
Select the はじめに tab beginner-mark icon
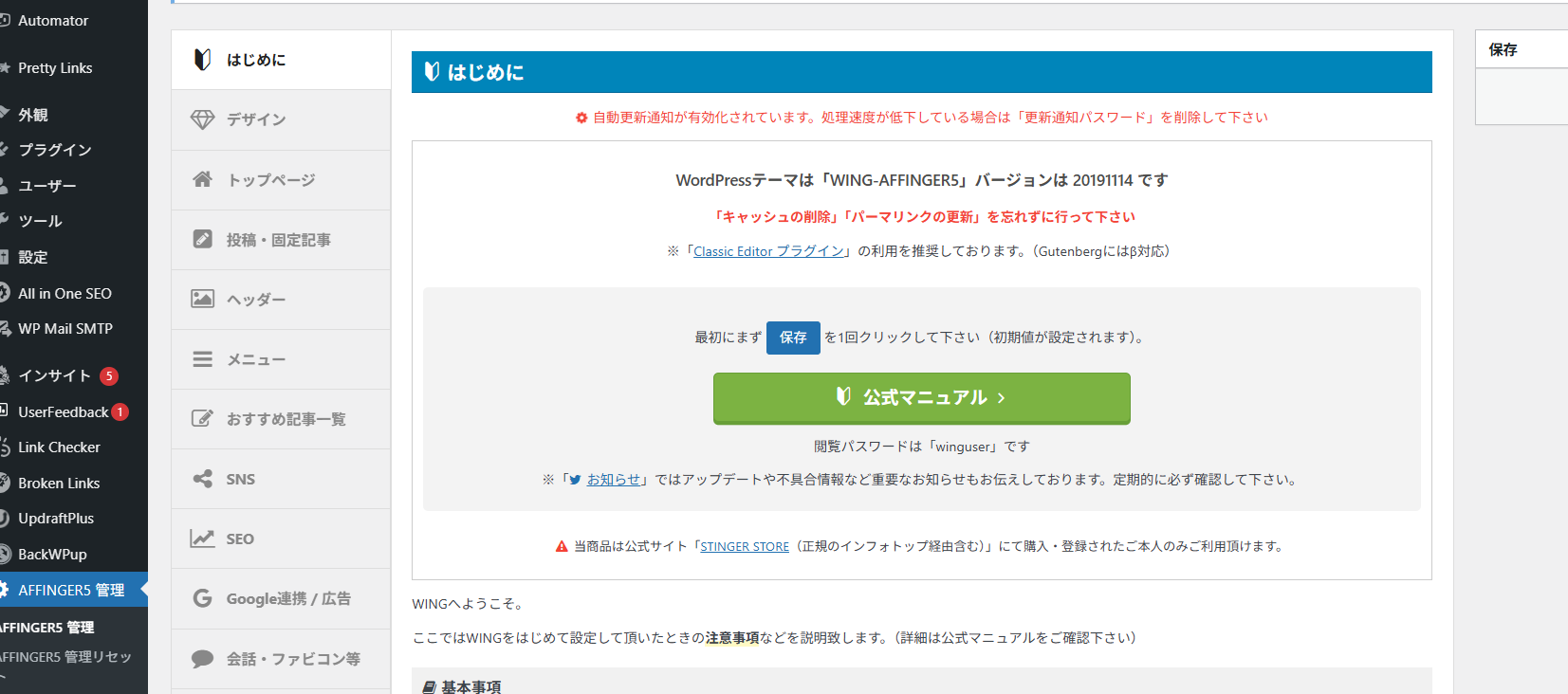202,60
